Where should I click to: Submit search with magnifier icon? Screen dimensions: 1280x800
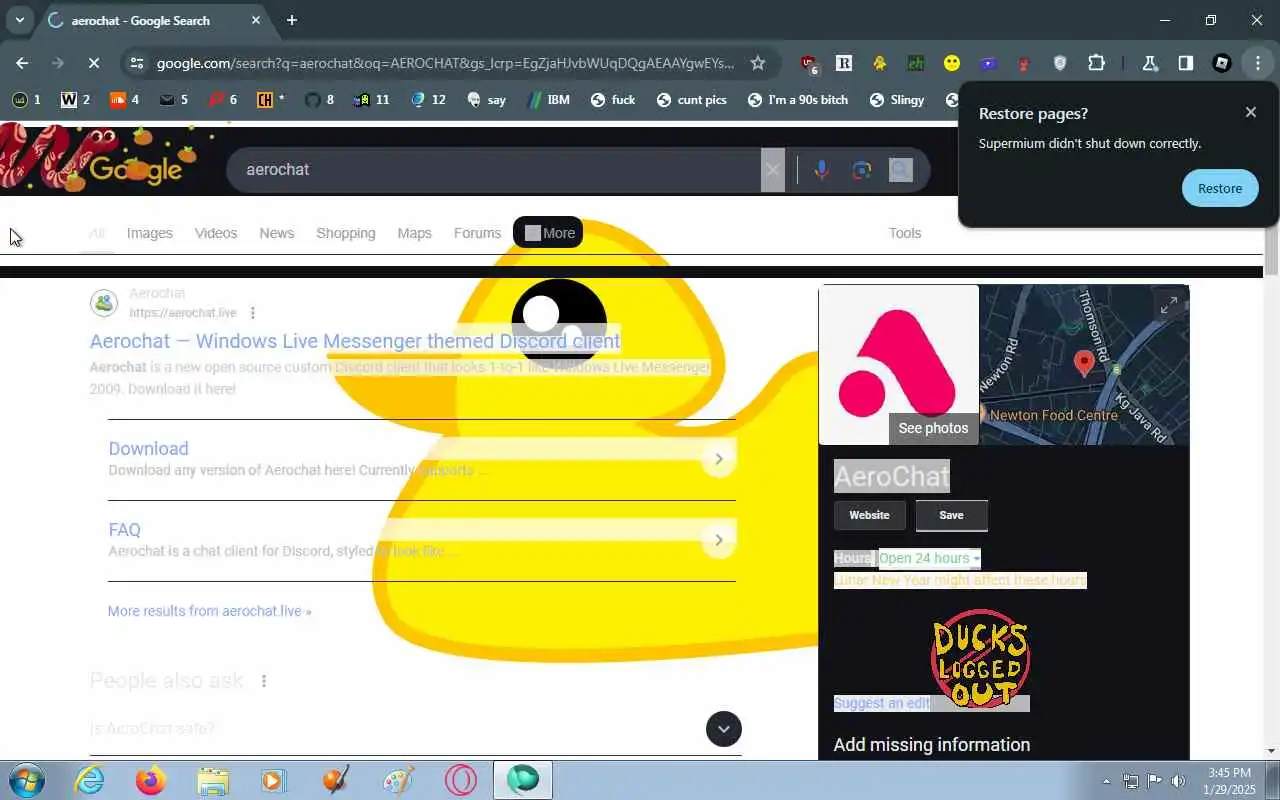901,170
